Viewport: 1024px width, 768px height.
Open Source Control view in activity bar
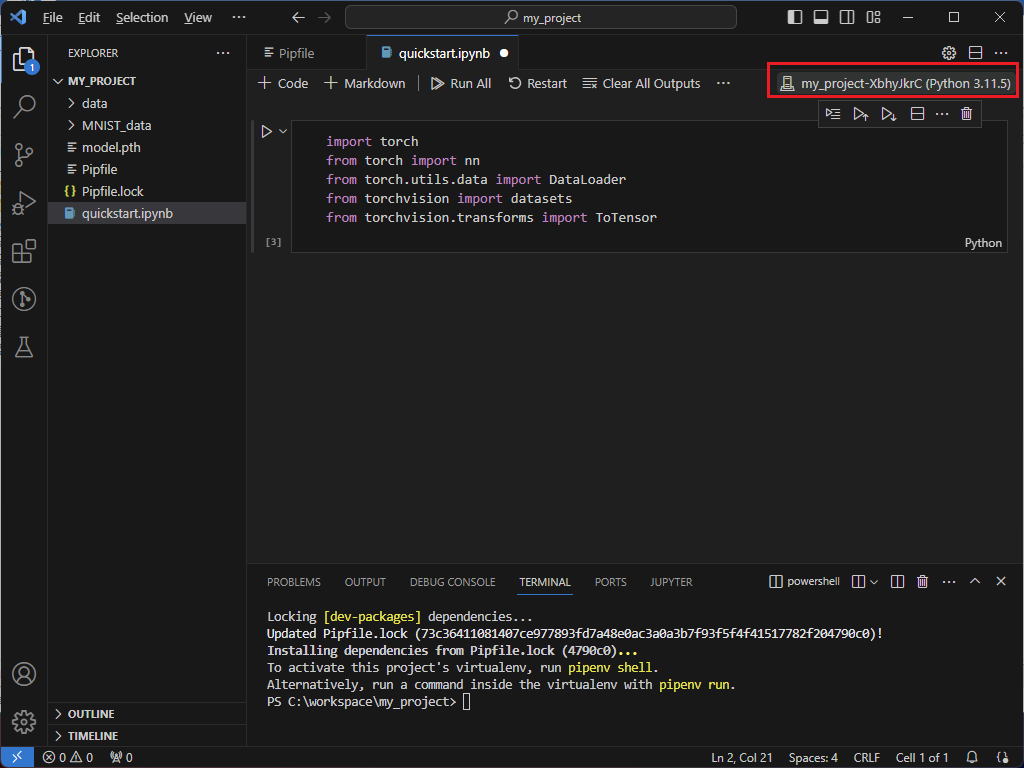24,155
